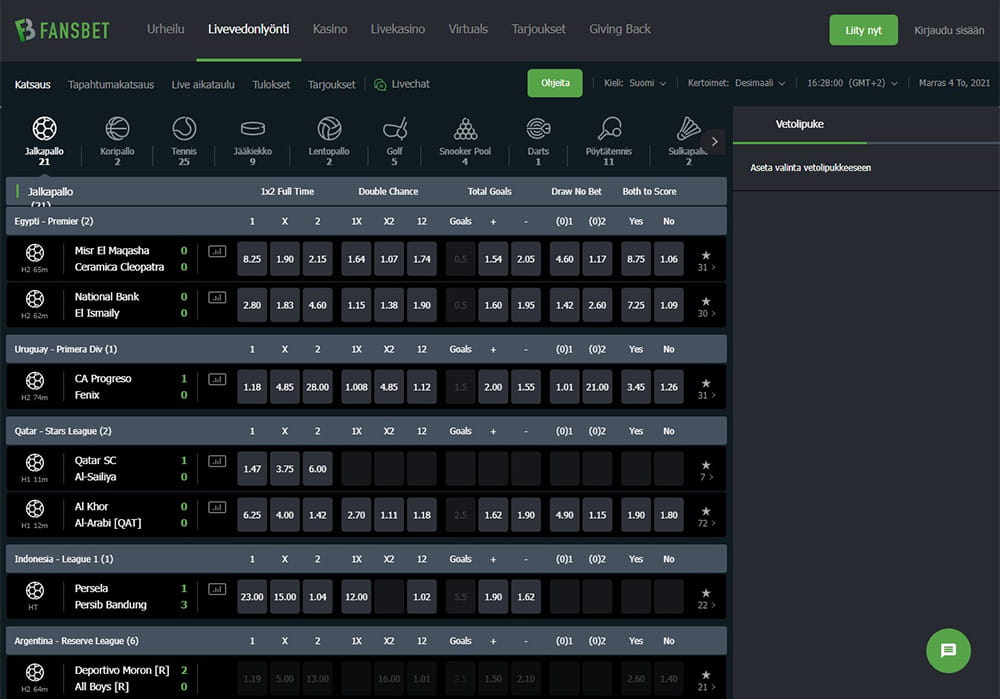Open the Kieli Suomi language dropdown
This screenshot has height=699, width=1000.
635,83
